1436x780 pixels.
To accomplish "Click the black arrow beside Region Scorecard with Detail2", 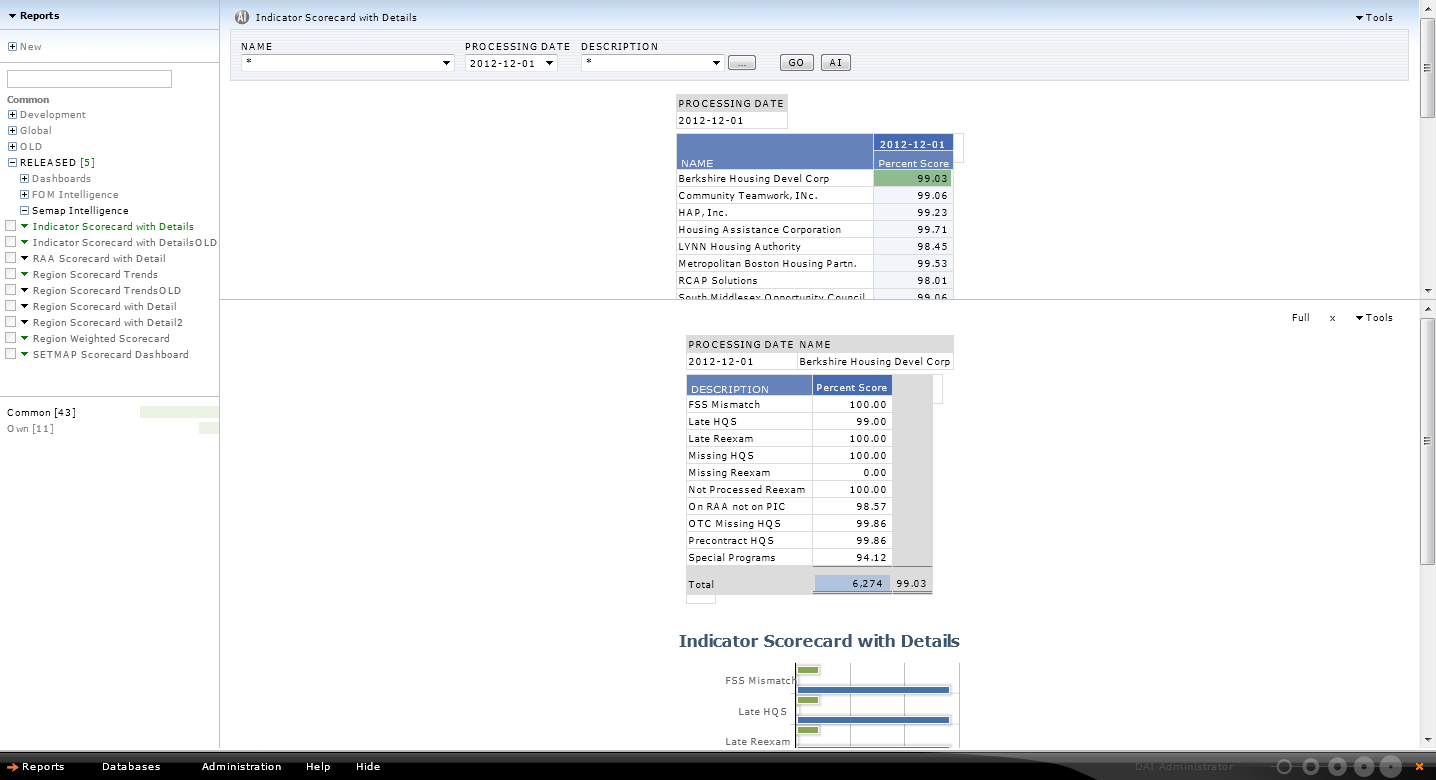I will (x=25, y=323).
